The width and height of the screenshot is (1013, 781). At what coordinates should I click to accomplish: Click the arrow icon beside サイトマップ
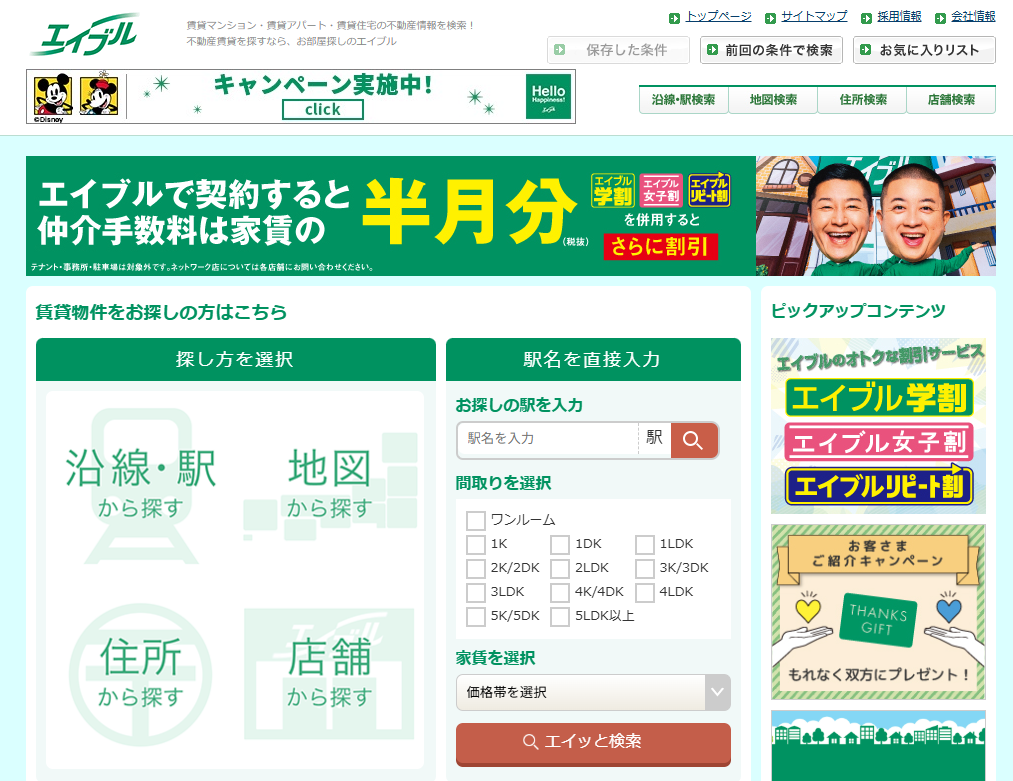pyautogui.click(x=770, y=18)
